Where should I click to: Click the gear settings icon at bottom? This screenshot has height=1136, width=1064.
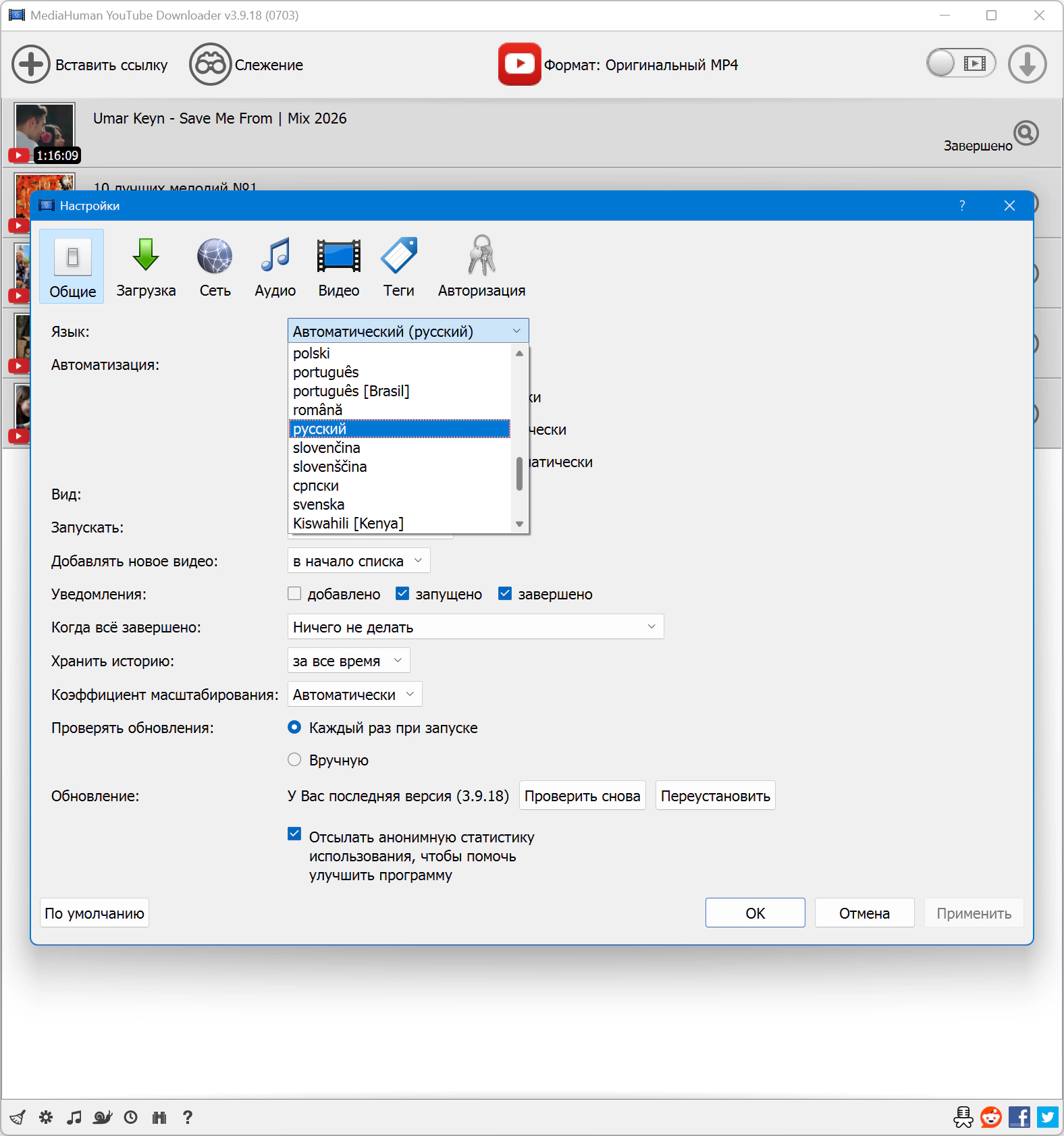46,1117
